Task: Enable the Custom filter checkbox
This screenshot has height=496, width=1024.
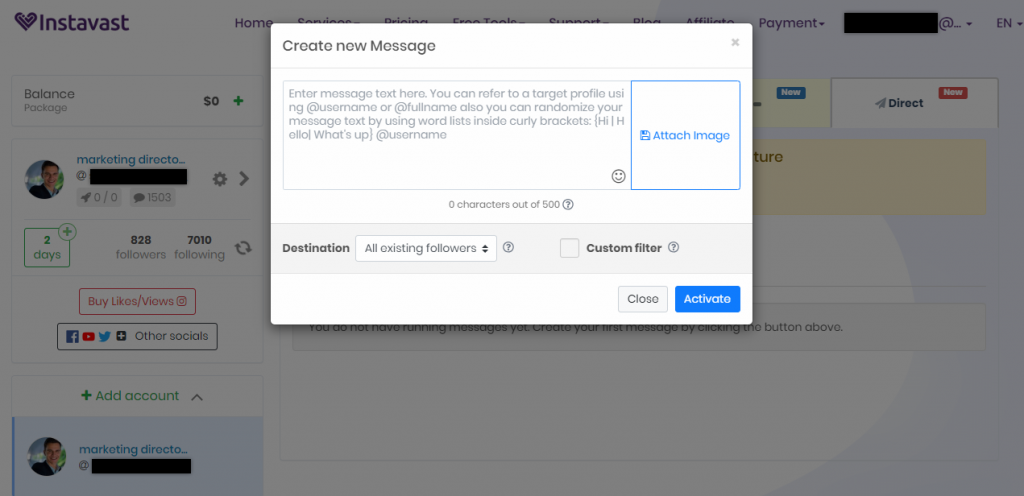Action: (x=570, y=248)
